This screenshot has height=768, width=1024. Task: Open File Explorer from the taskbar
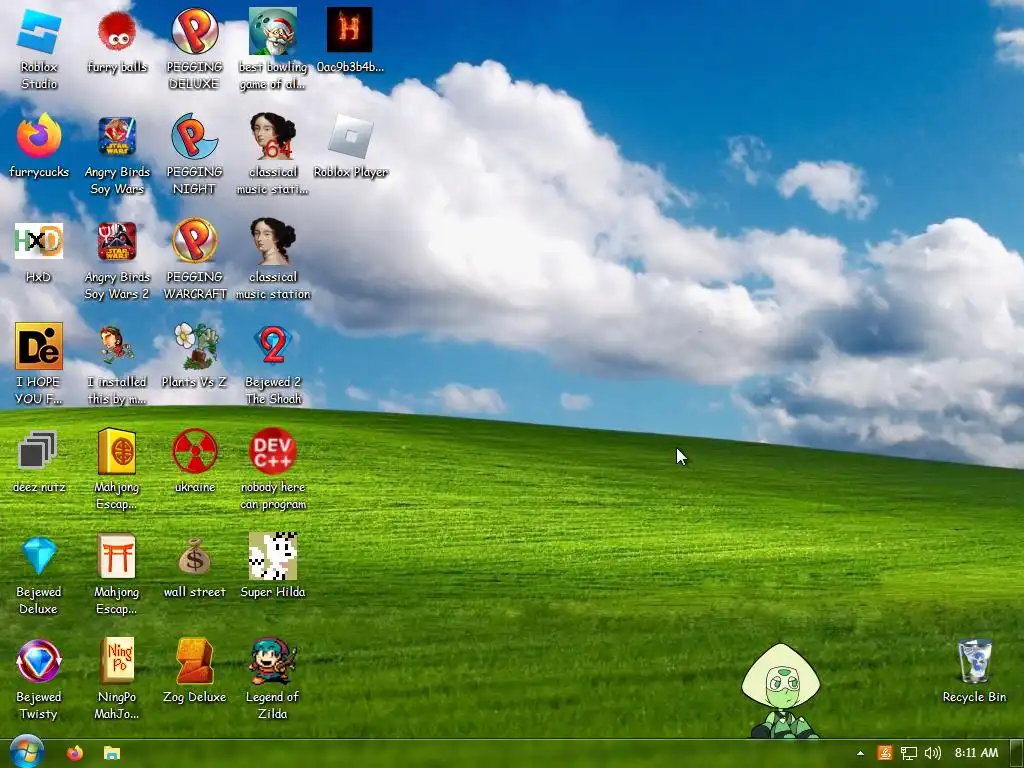(x=112, y=753)
